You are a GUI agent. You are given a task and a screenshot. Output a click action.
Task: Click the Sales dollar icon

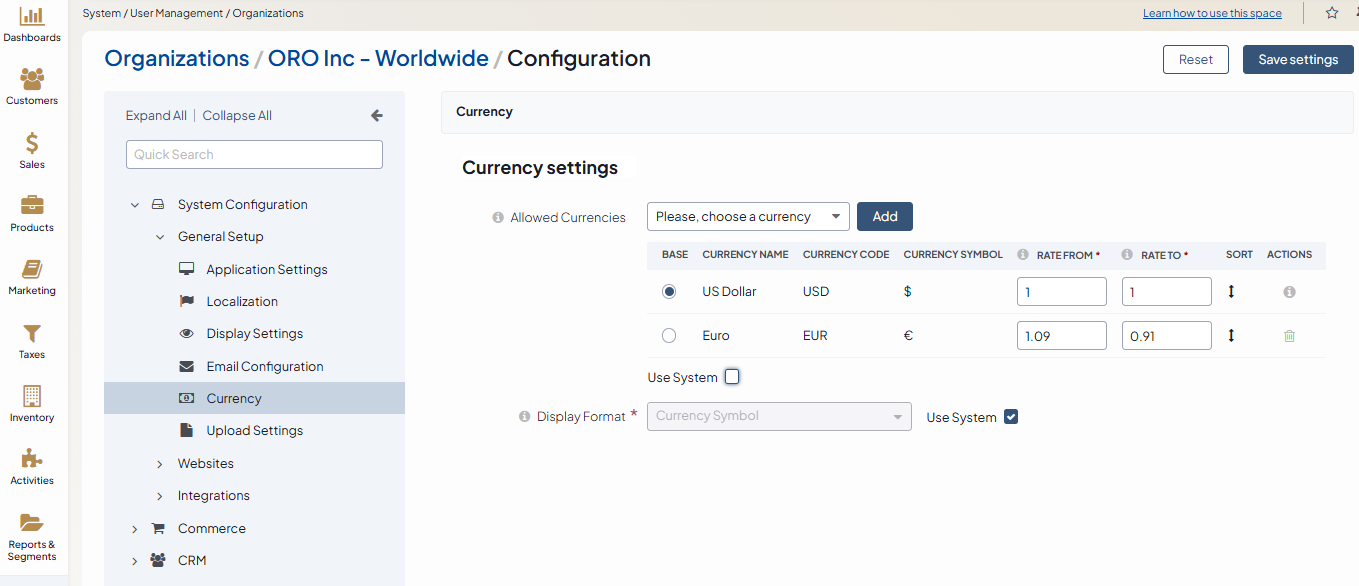tap(32, 143)
